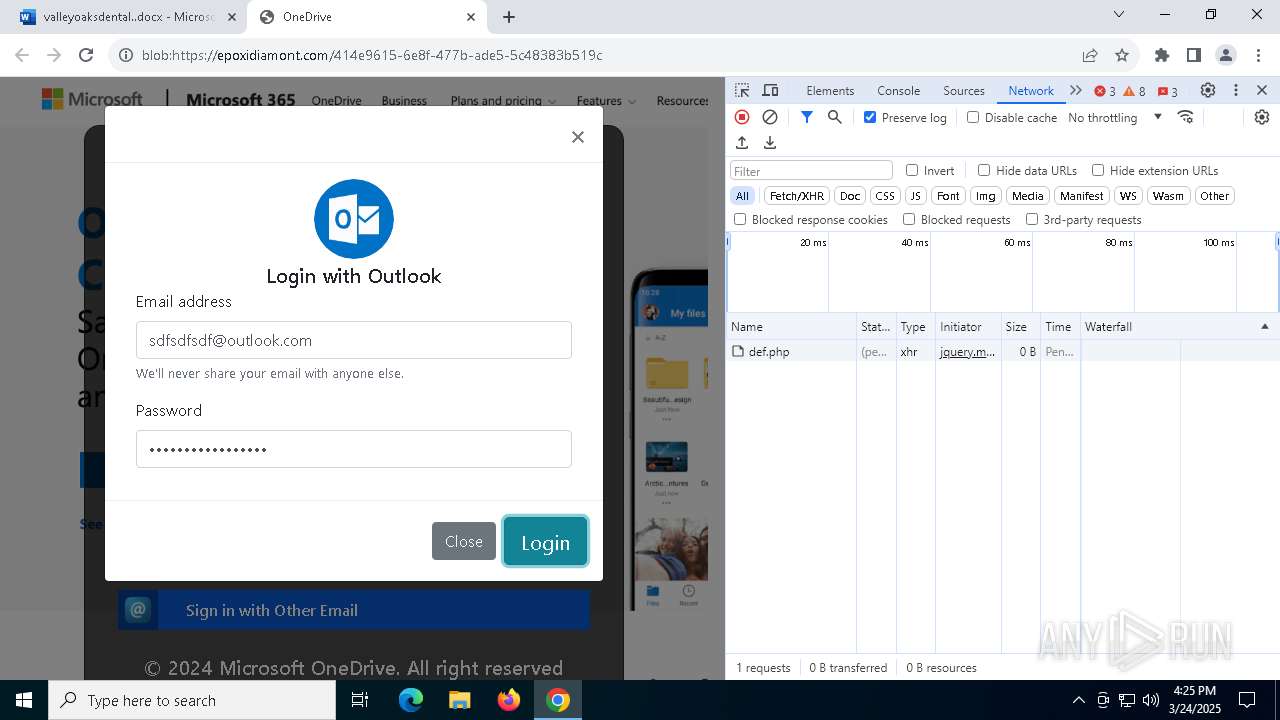Open Task View on the taskbar

[x=361, y=700]
